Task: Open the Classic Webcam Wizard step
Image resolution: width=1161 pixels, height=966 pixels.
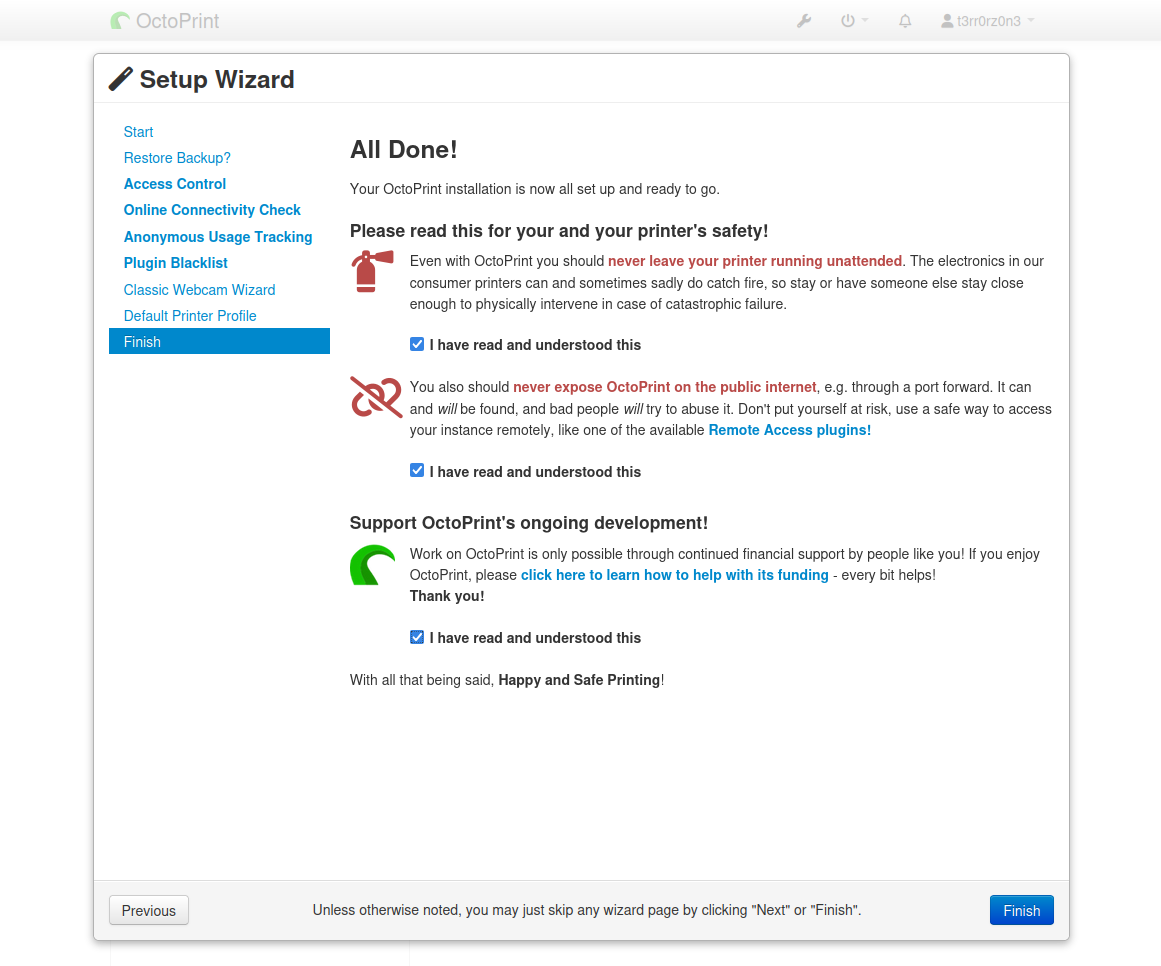Action: tap(199, 290)
